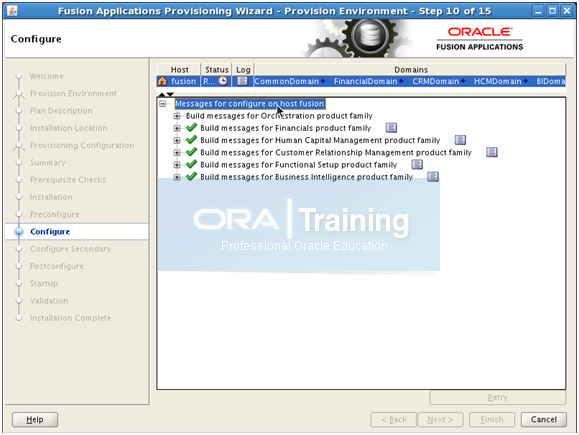Collapse Messages for configure on host fusion
The height and width of the screenshot is (435, 579).
coord(162,104)
